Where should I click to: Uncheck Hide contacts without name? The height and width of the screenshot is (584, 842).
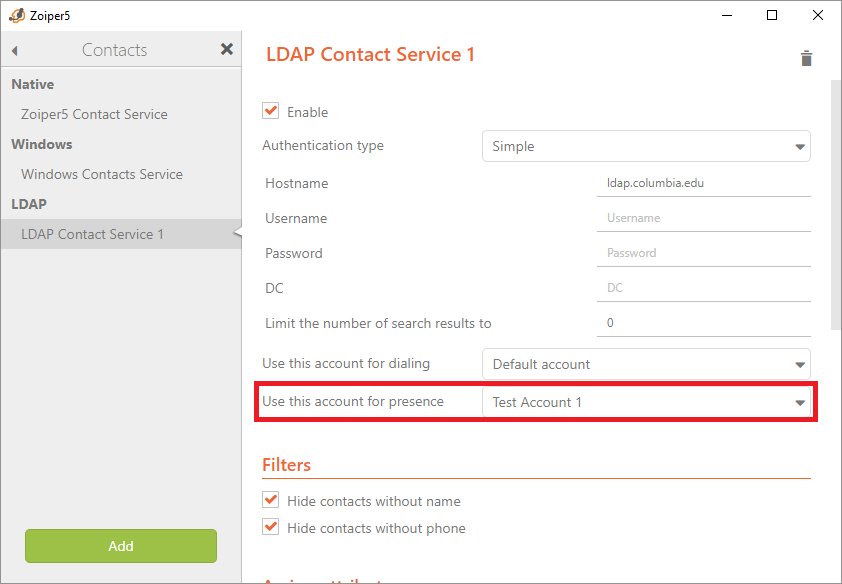(271, 500)
